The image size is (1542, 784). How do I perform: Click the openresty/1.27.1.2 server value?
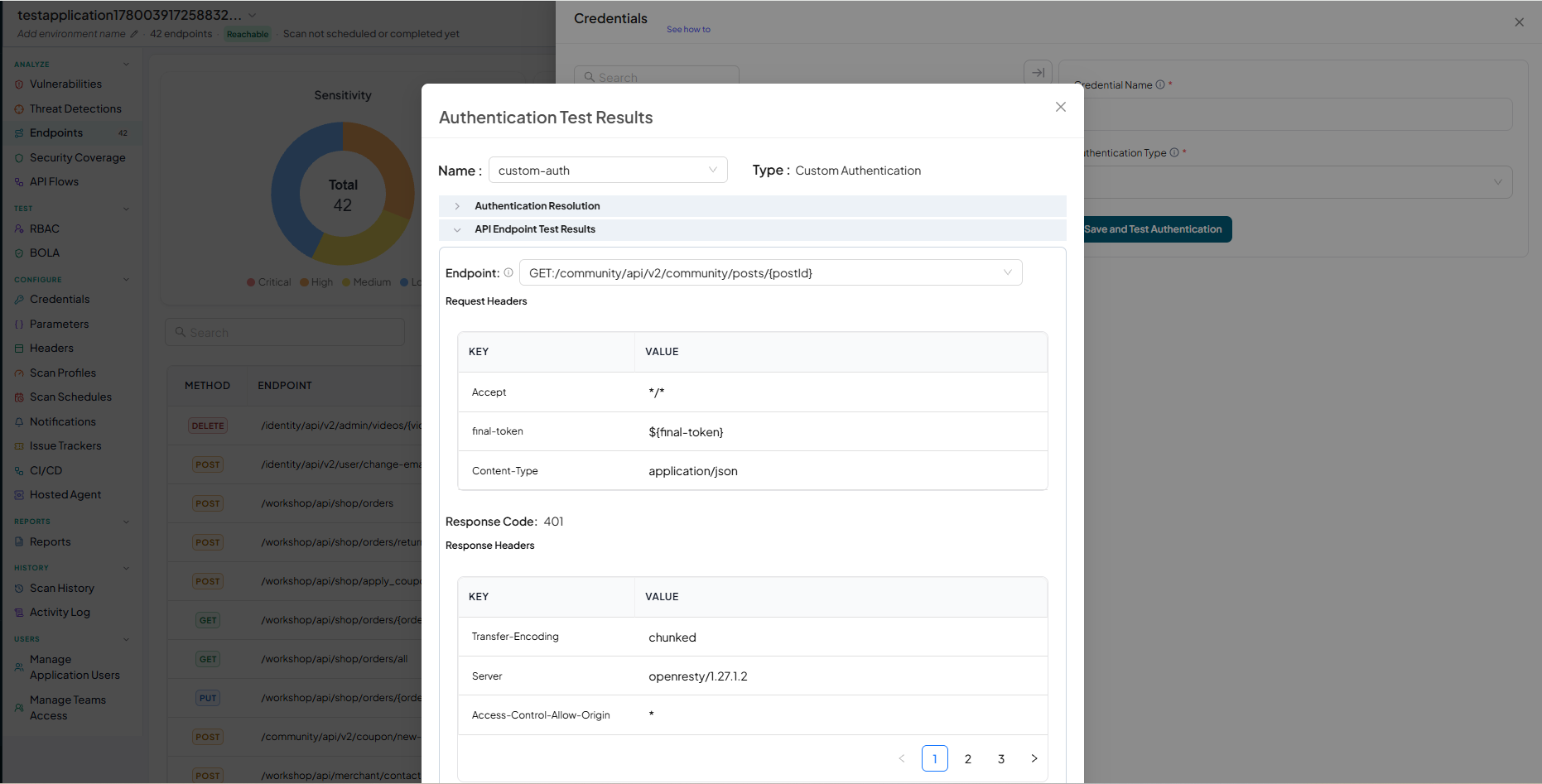coord(697,676)
